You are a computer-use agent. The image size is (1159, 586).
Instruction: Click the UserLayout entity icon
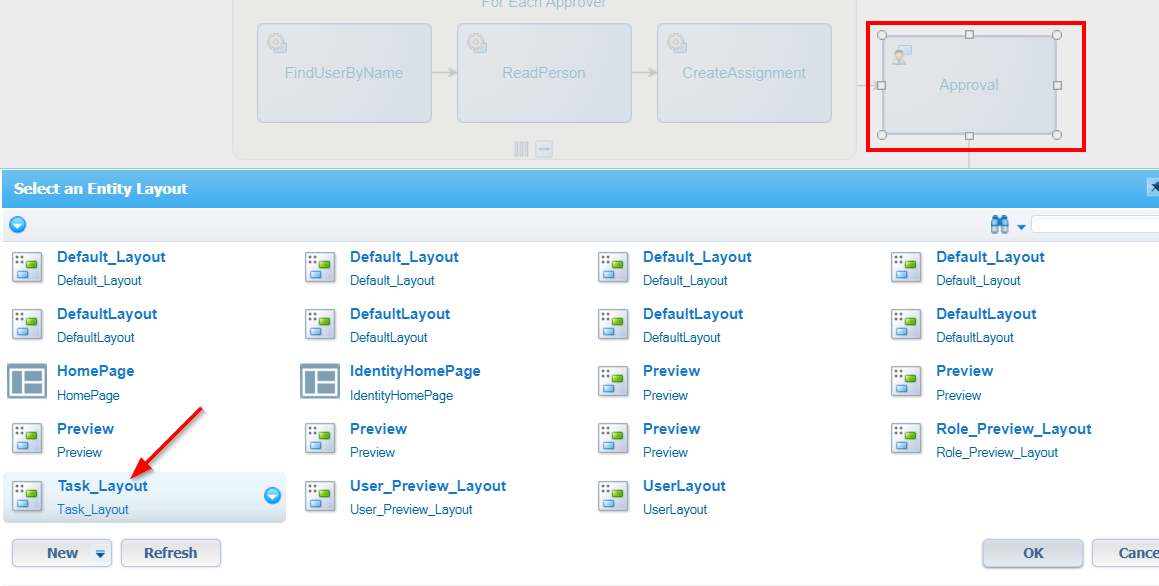613,496
